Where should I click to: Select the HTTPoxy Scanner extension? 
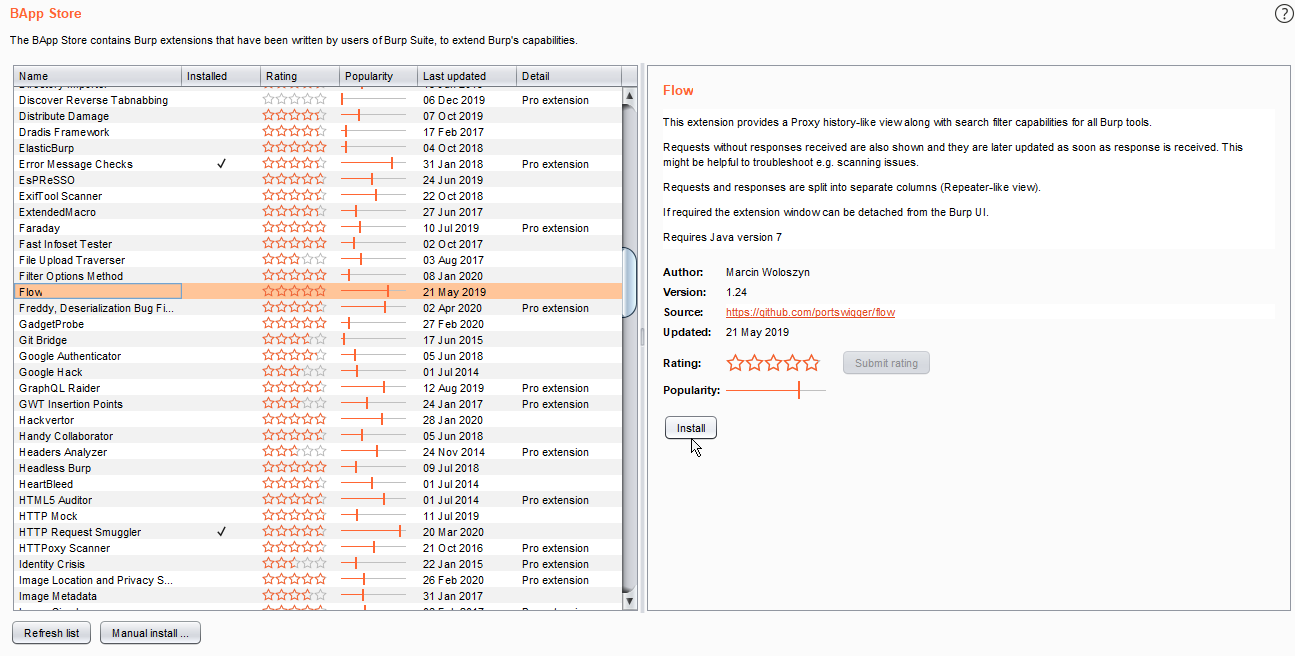click(x=64, y=548)
